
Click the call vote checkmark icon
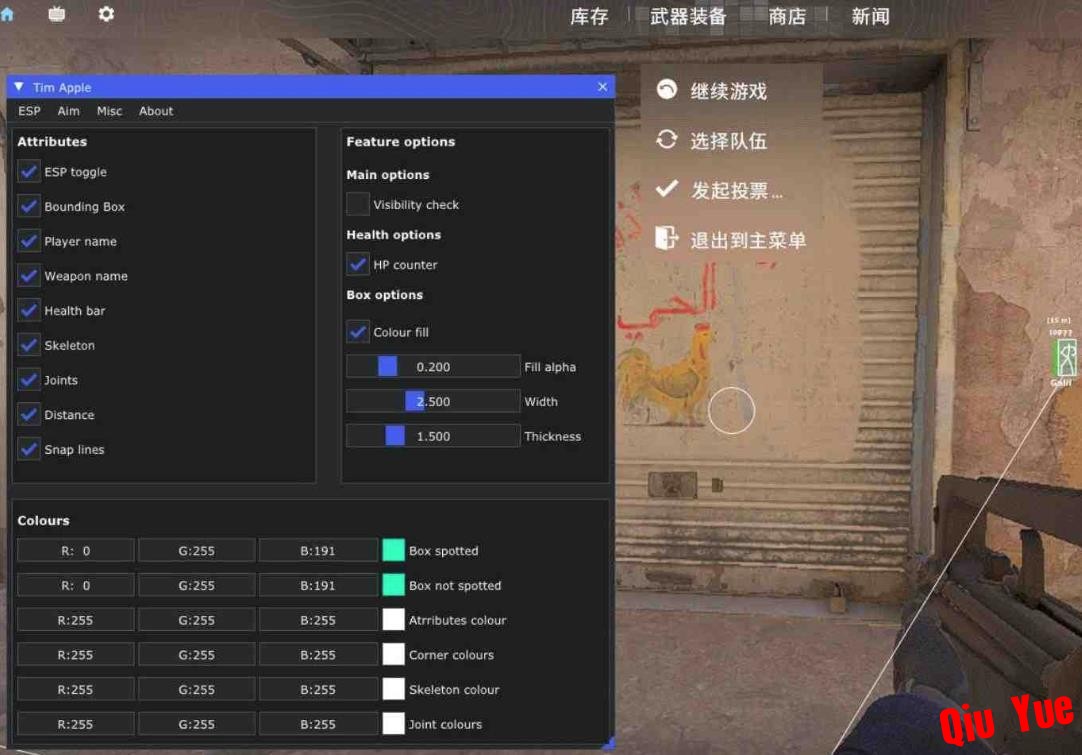click(667, 188)
